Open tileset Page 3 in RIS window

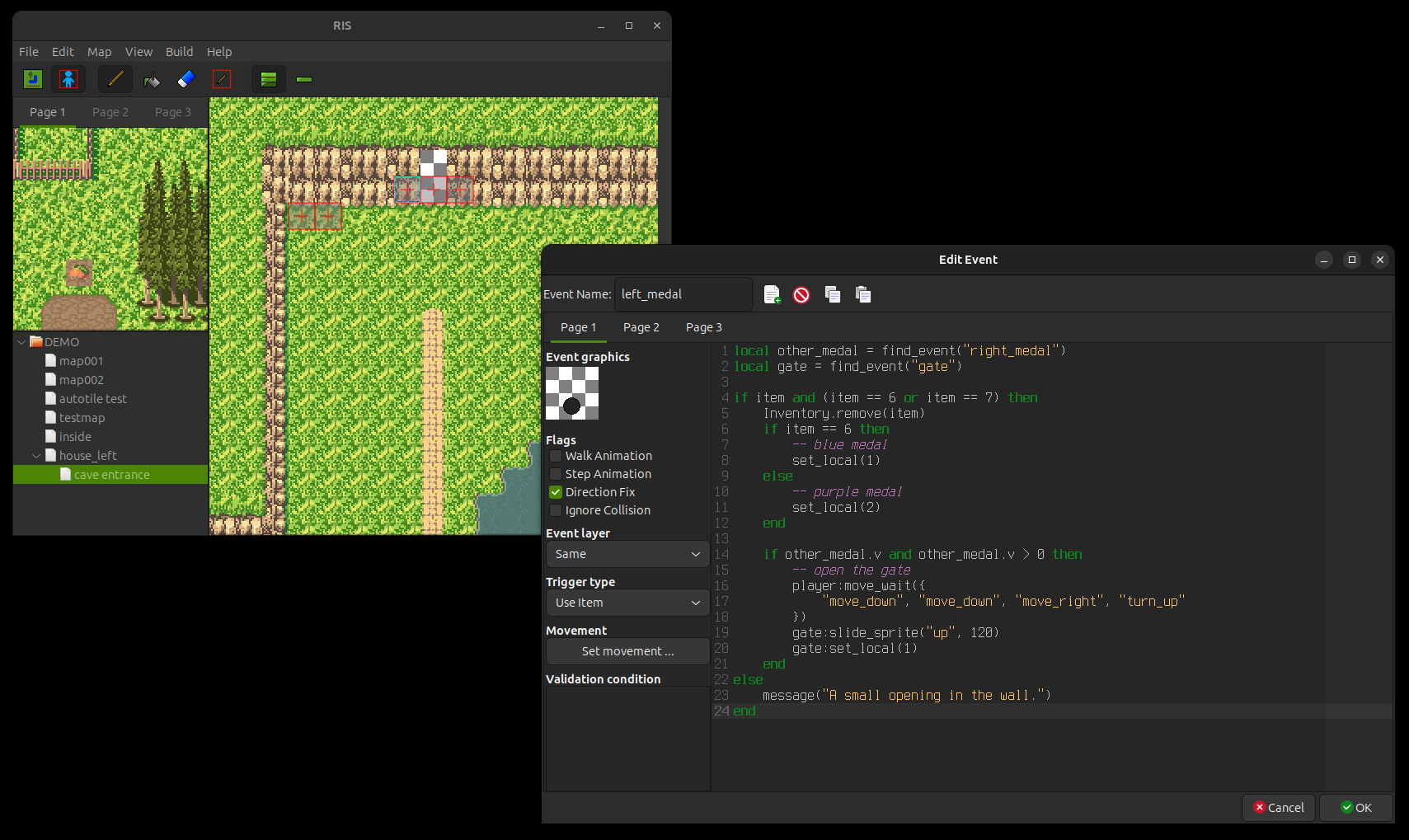(173, 112)
